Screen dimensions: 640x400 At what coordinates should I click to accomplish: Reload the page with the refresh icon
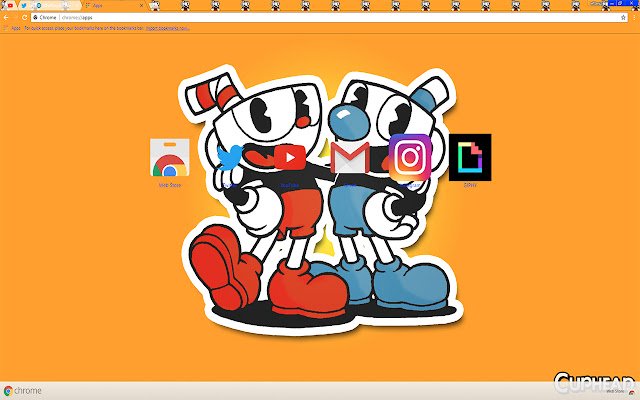[x=24, y=18]
